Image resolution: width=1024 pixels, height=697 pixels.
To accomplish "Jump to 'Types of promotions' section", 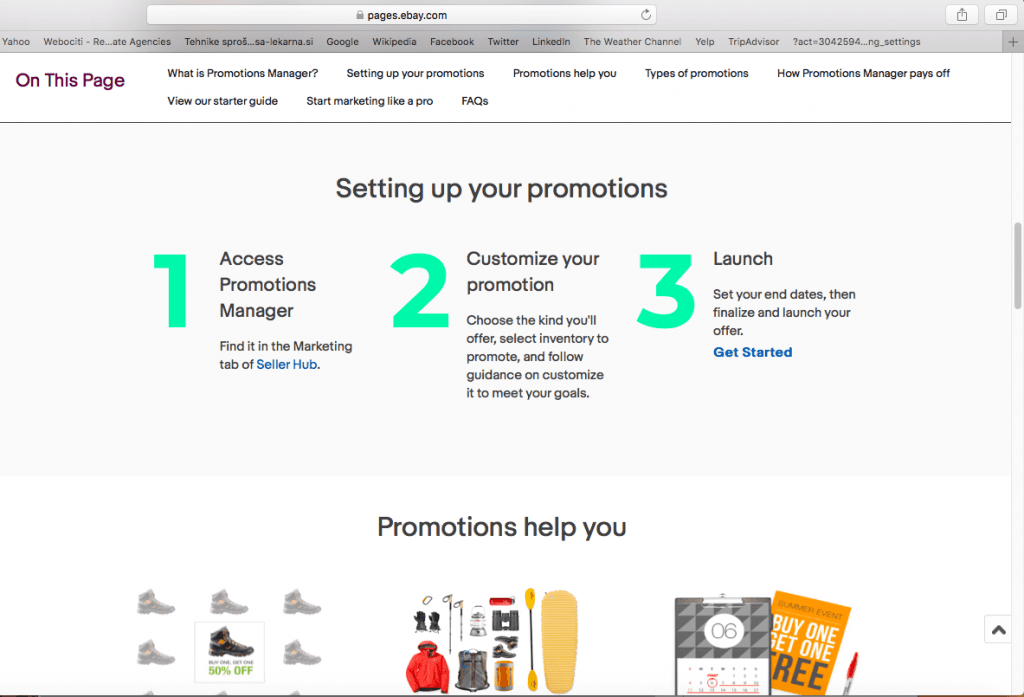I will 696,73.
